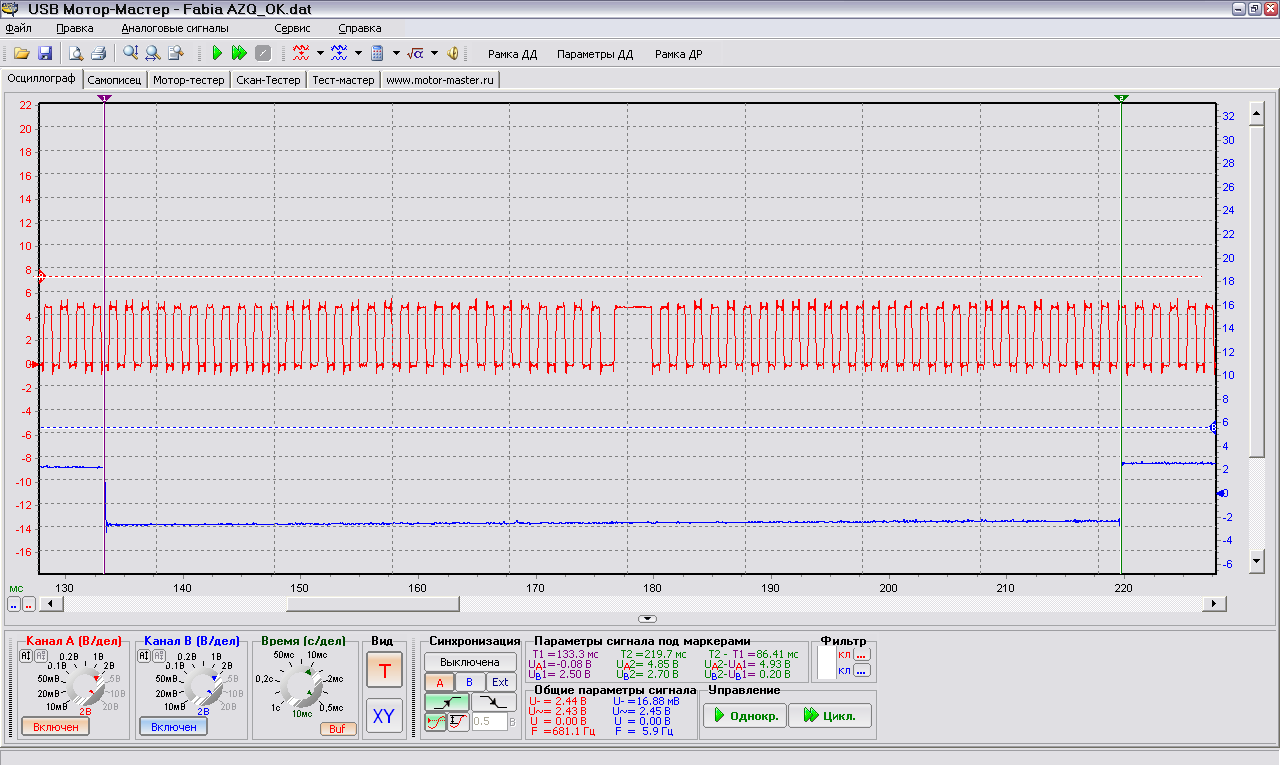Viewport: 1280px width, 766px height.
Task: Open dropdown arrow next to square-root icon
Action: (x=434, y=54)
